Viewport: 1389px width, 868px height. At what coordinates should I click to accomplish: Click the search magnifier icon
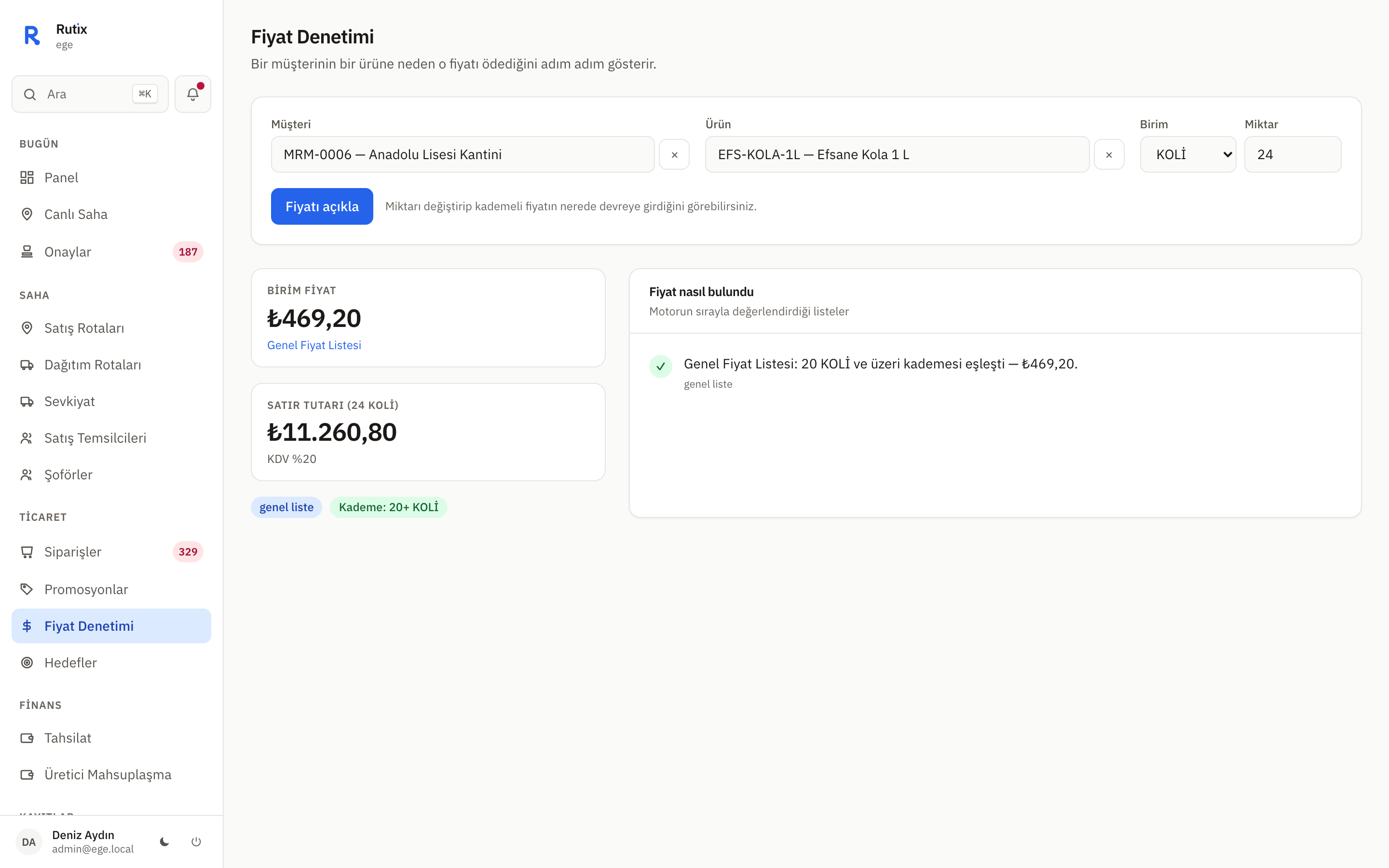point(30,94)
